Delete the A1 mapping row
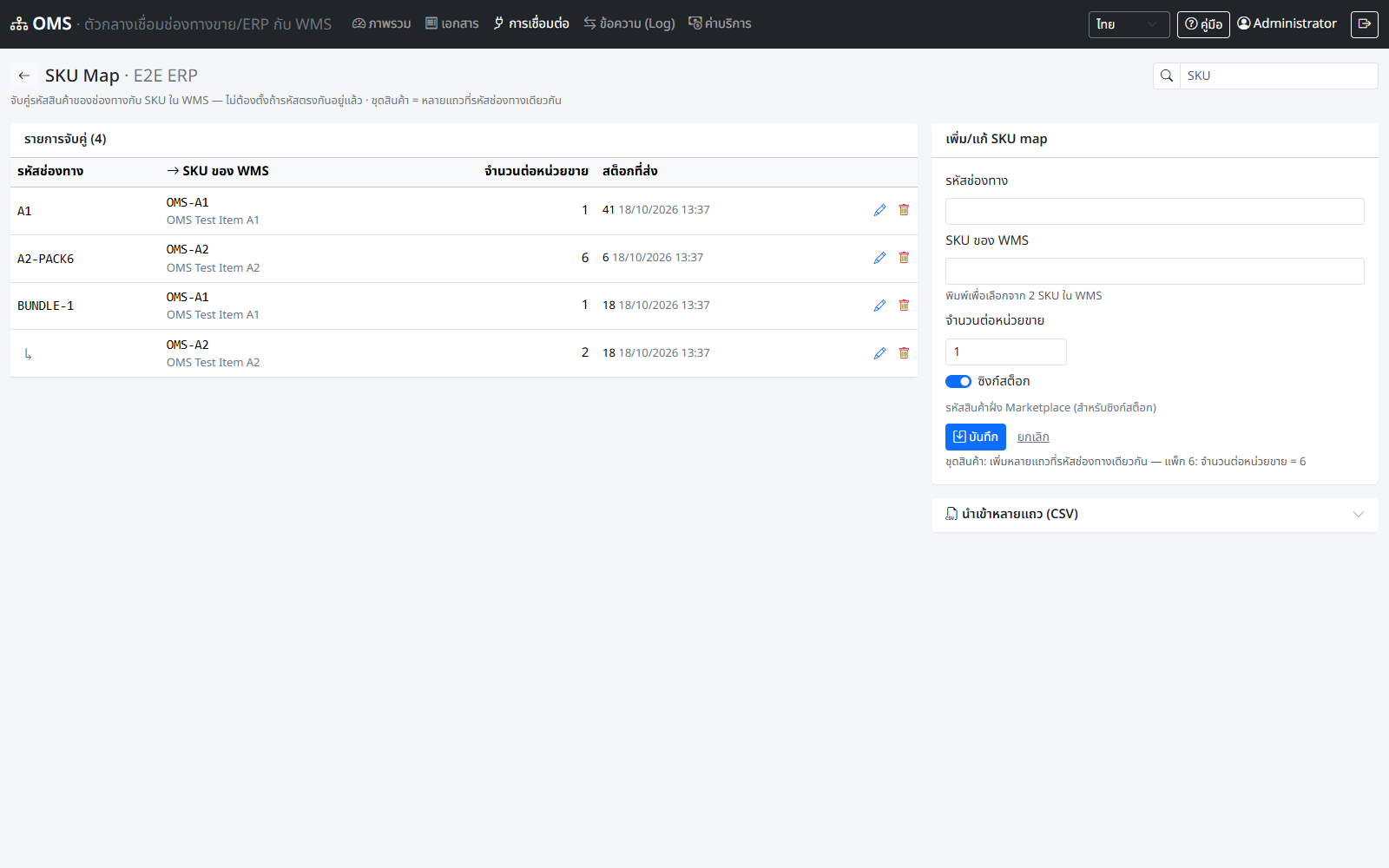 (x=904, y=210)
